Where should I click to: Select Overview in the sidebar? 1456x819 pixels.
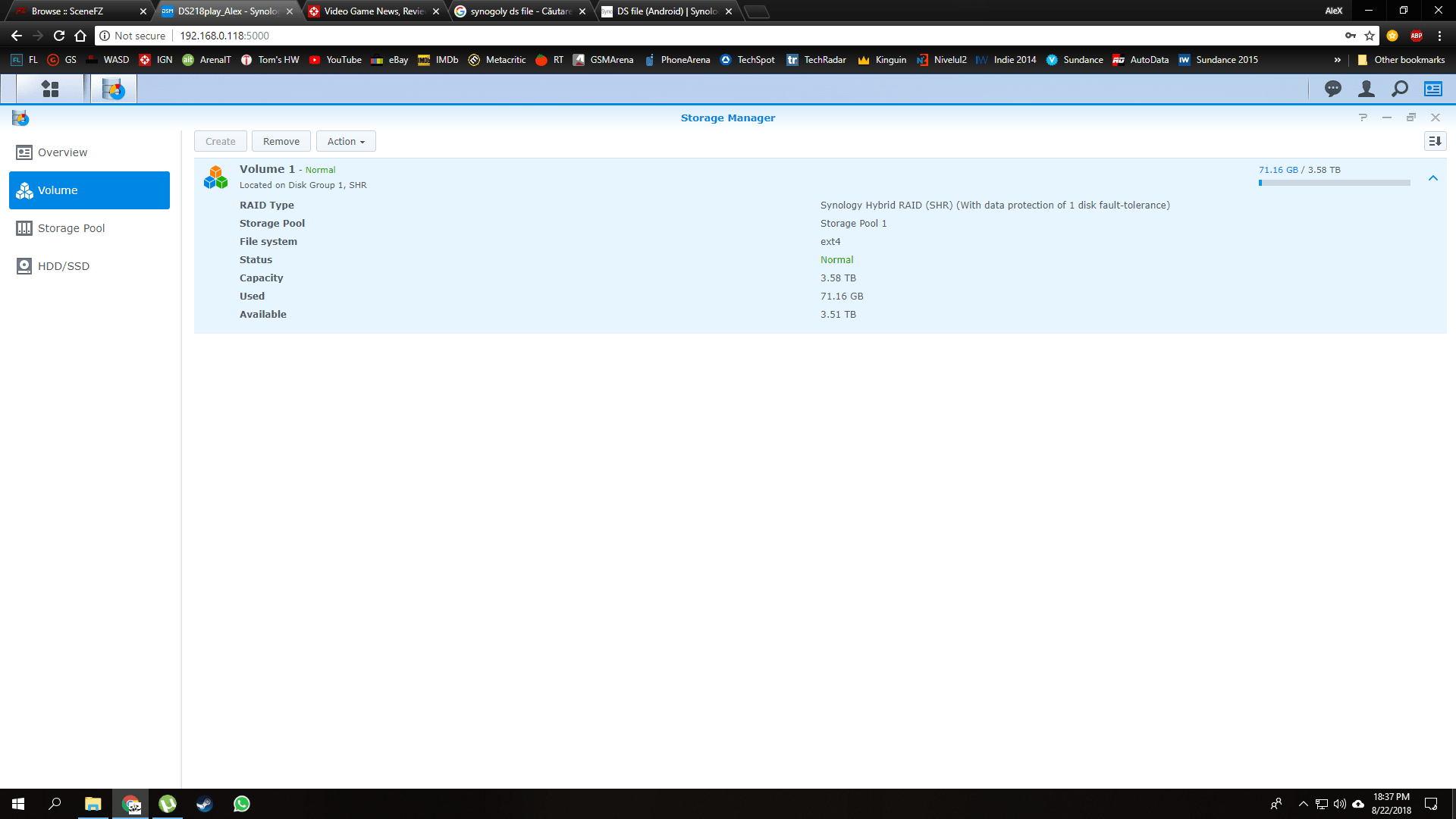(x=62, y=152)
